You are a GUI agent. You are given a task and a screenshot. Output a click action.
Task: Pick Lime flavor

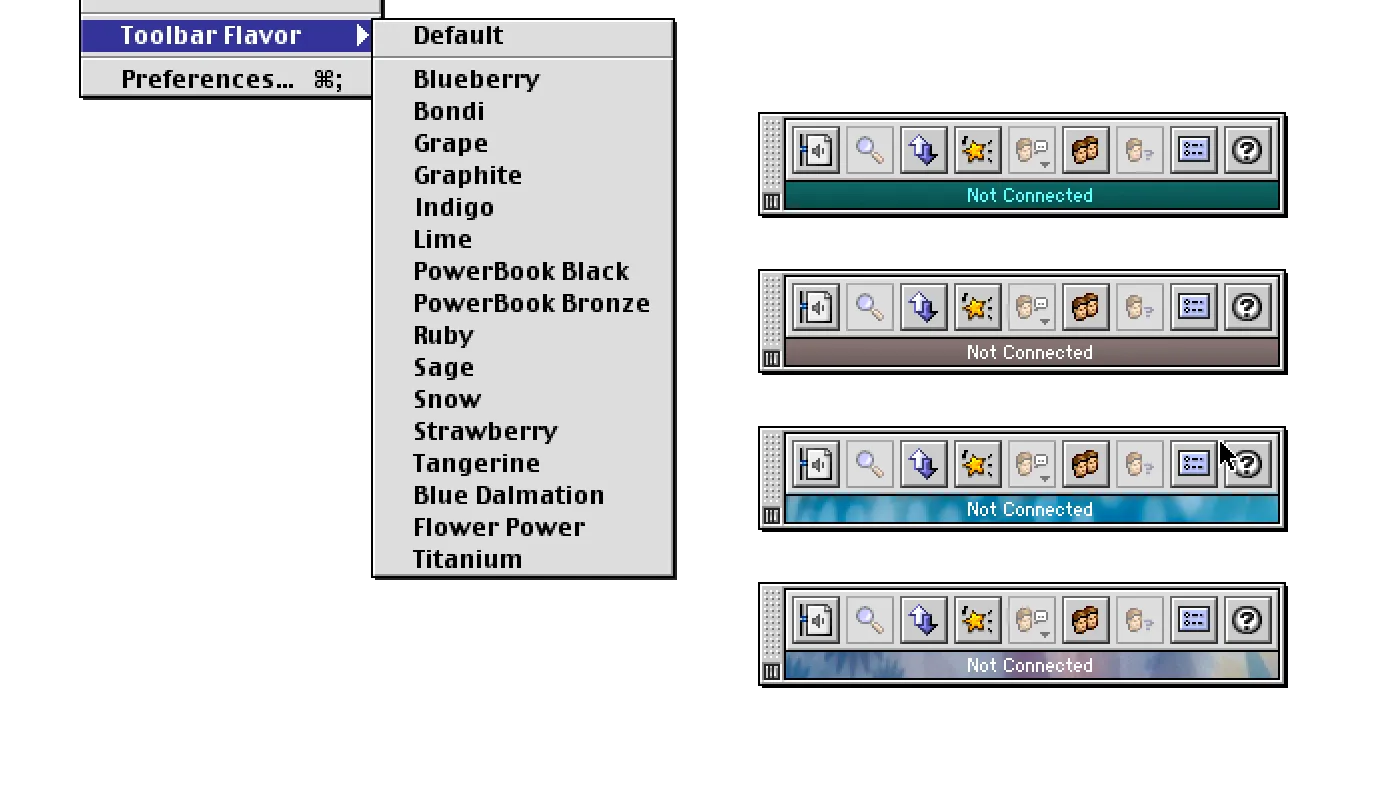[x=523, y=240]
